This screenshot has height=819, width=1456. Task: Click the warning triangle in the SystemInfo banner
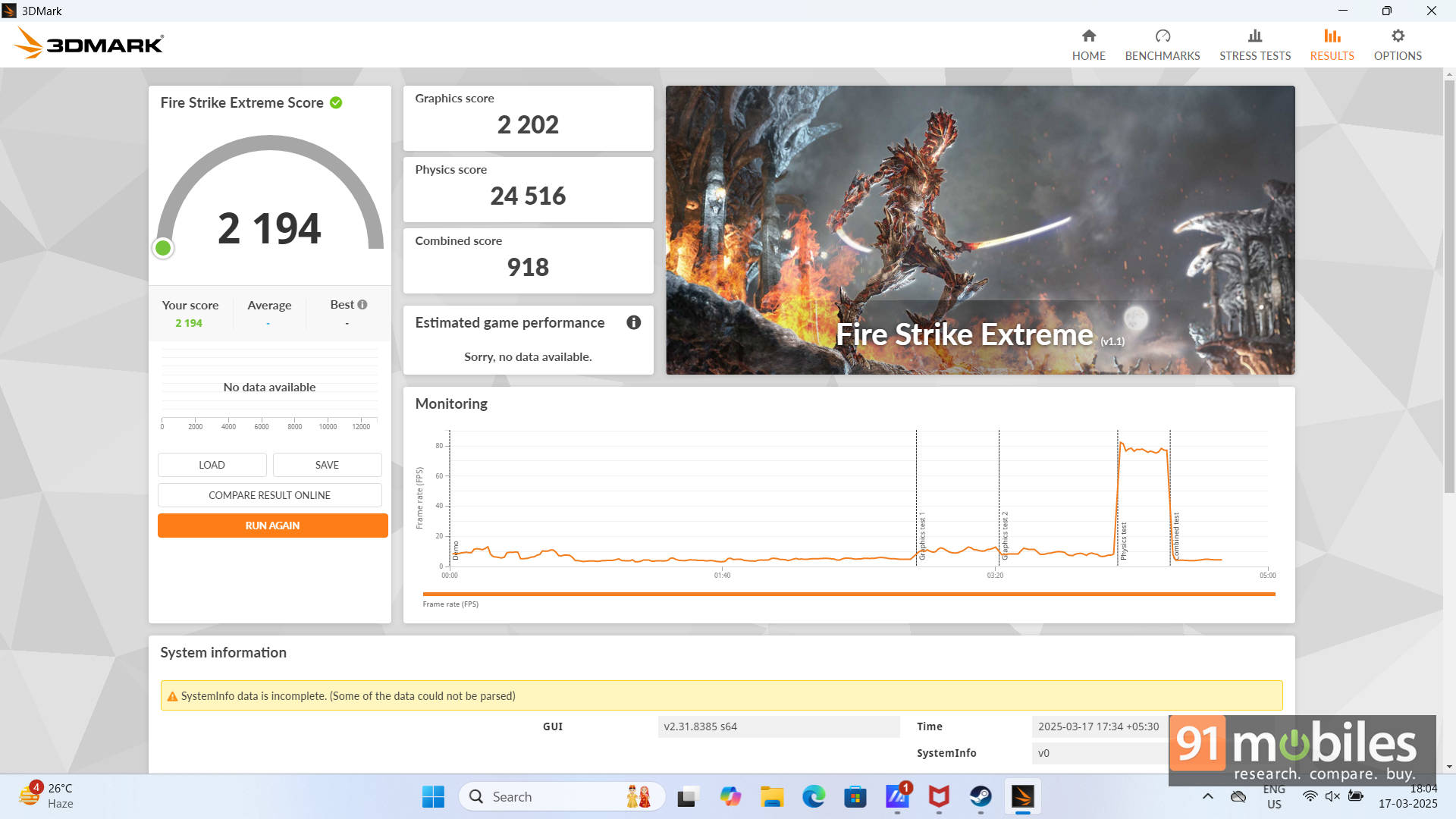172,696
